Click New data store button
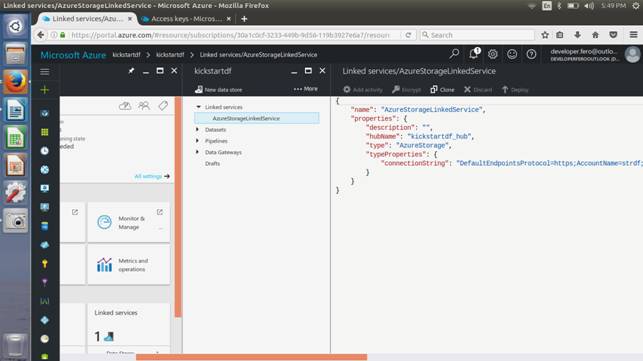 tap(219, 89)
